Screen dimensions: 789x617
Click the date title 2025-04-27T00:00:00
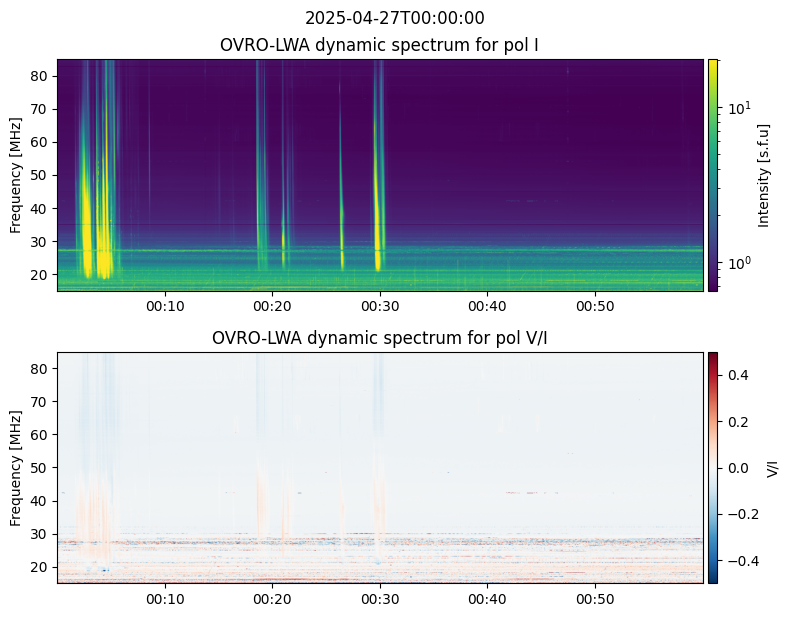(394, 18)
